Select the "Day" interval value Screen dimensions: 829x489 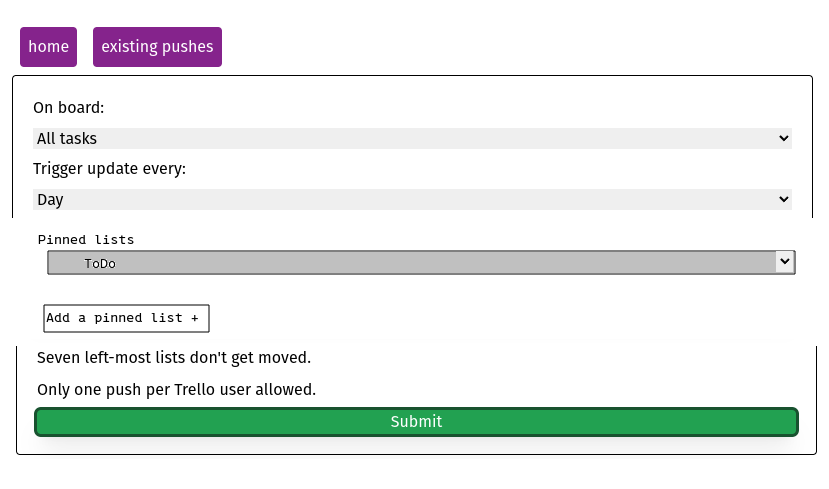[50, 200]
